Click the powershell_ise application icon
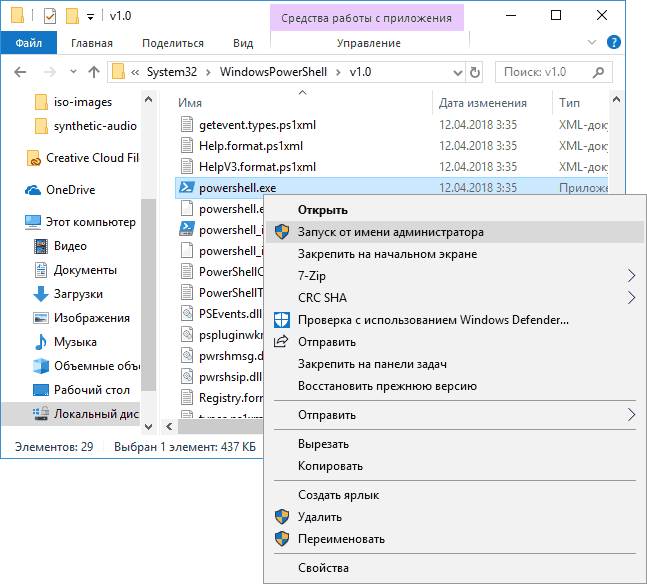This screenshot has height=584, width=647. tap(187, 229)
